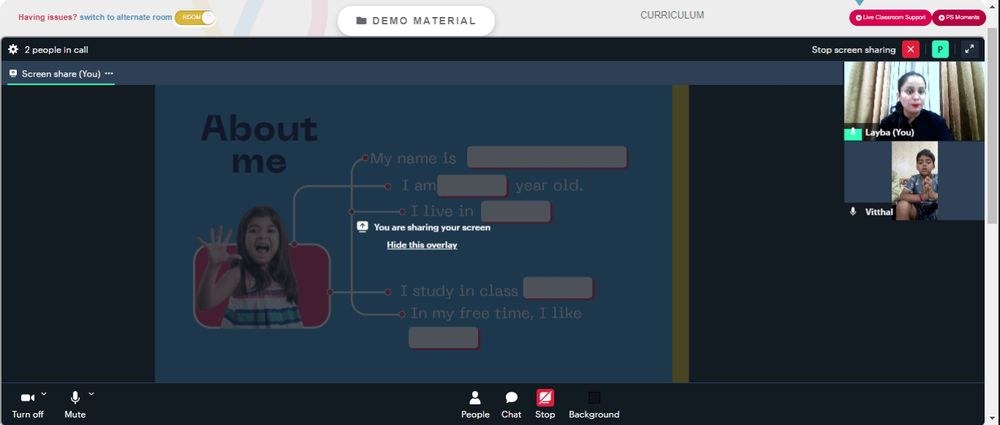
Task: Open the Chat panel
Action: (511, 405)
